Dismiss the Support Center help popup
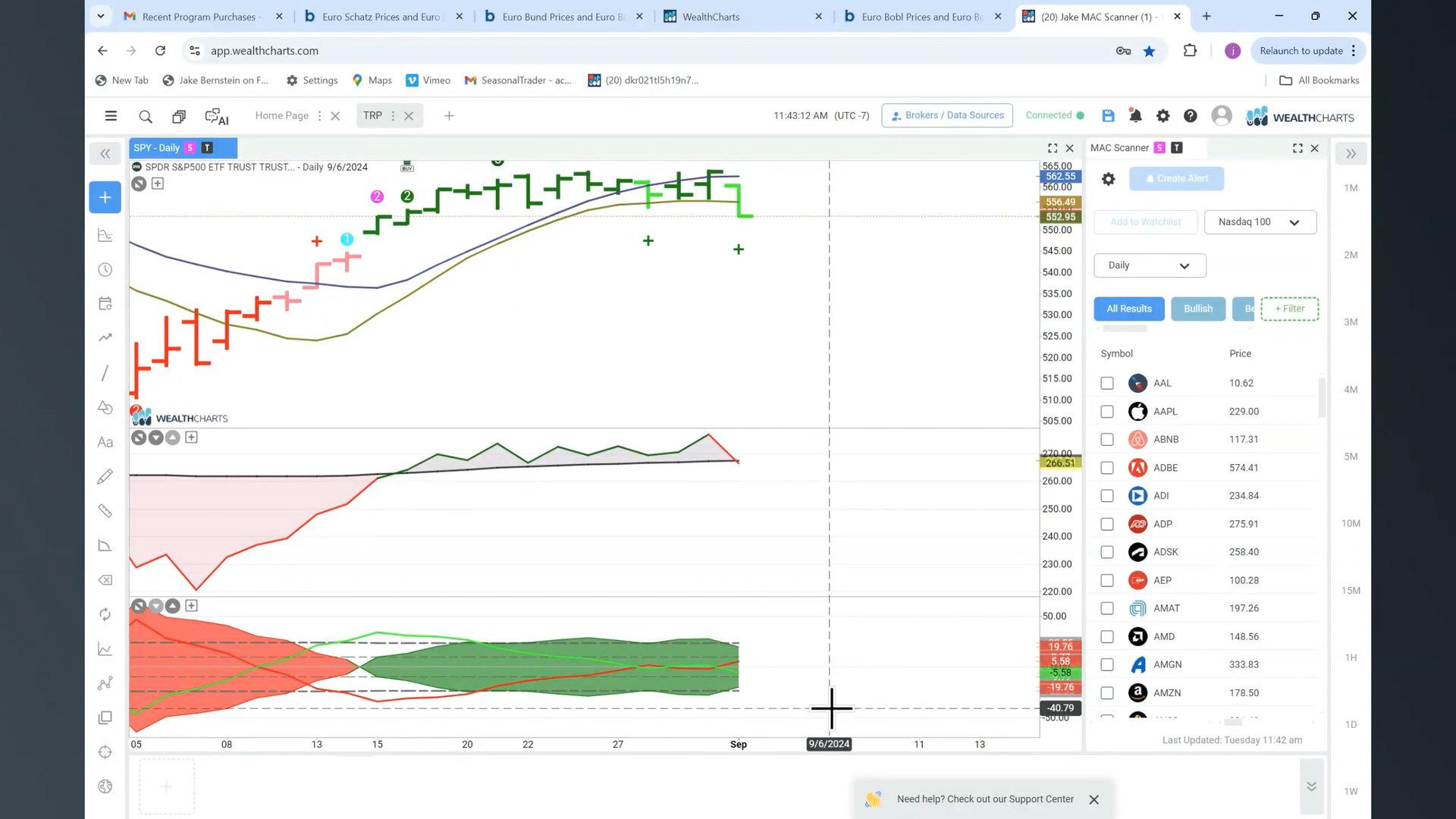Screen dimensions: 1456x819 [1094, 799]
